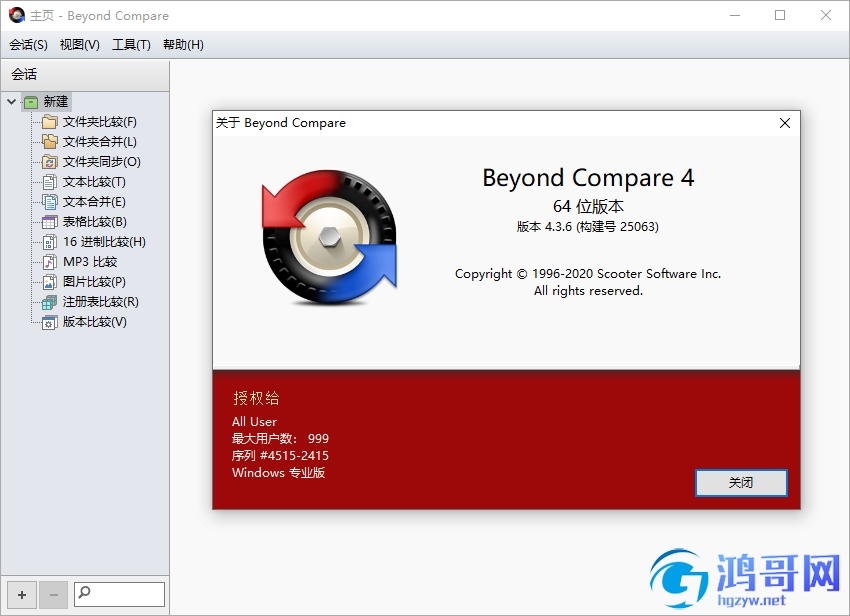Close the 关于 Beyond Compare dialog with X
This screenshot has height=616, width=850.
[x=784, y=123]
